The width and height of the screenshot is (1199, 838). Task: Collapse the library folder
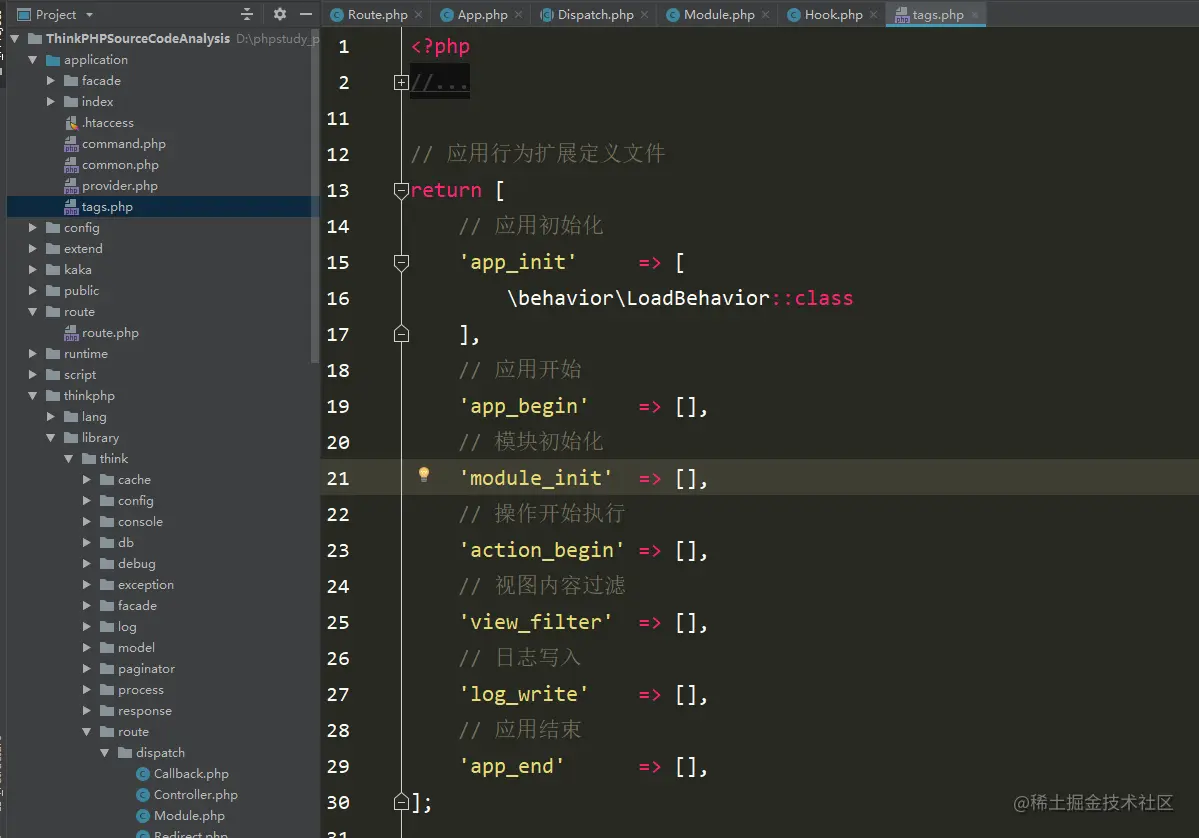(50, 438)
